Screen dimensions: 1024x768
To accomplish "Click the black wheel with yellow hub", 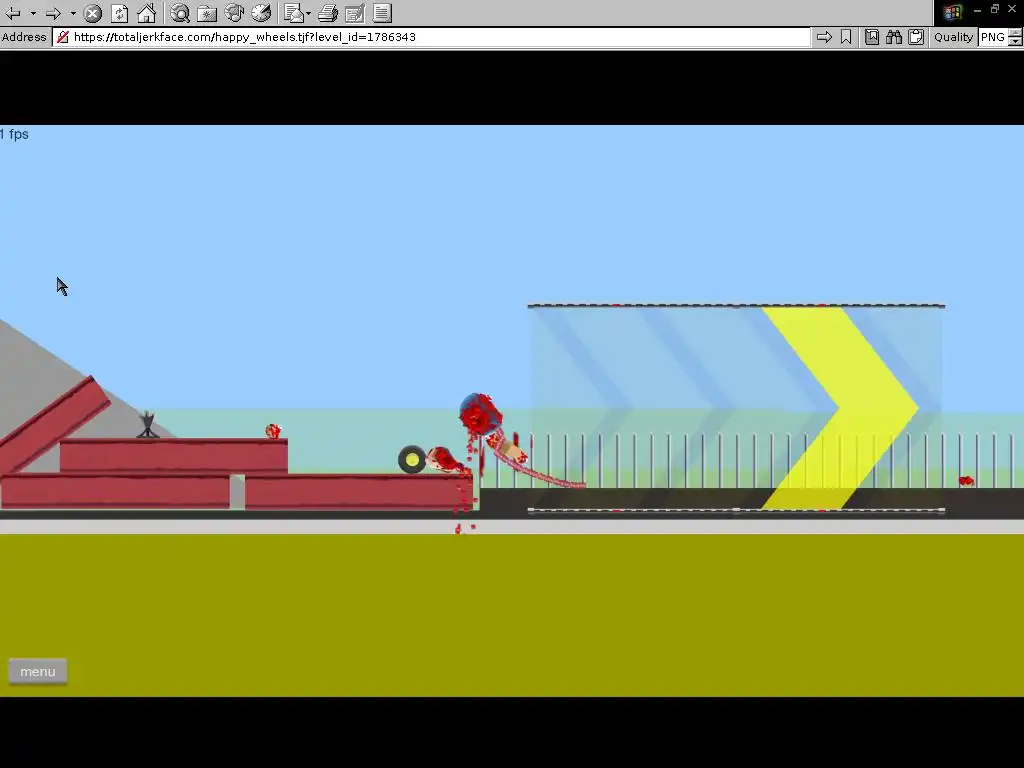I will [412, 460].
